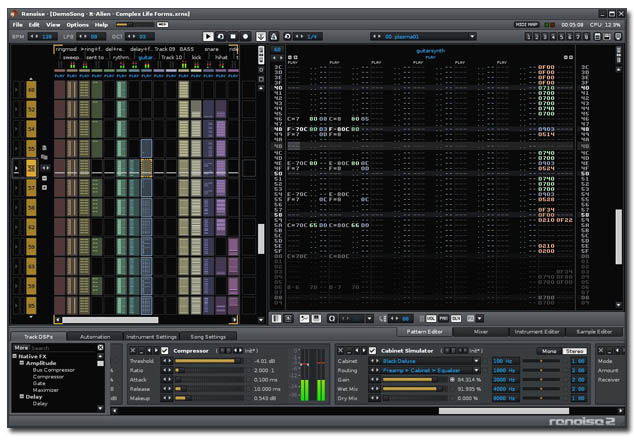This screenshot has height=446, width=634.
Task: Open the Help menu
Action: [x=101, y=25]
